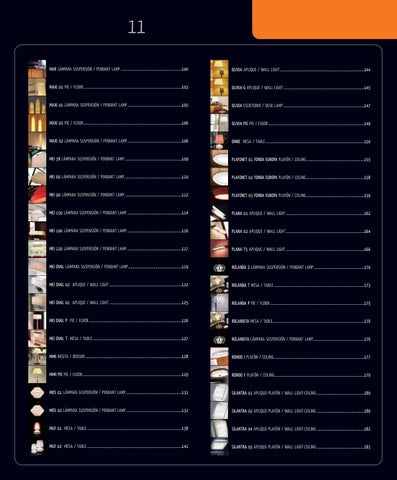Go to the MEI 150 pendant lamp entry

(118, 213)
